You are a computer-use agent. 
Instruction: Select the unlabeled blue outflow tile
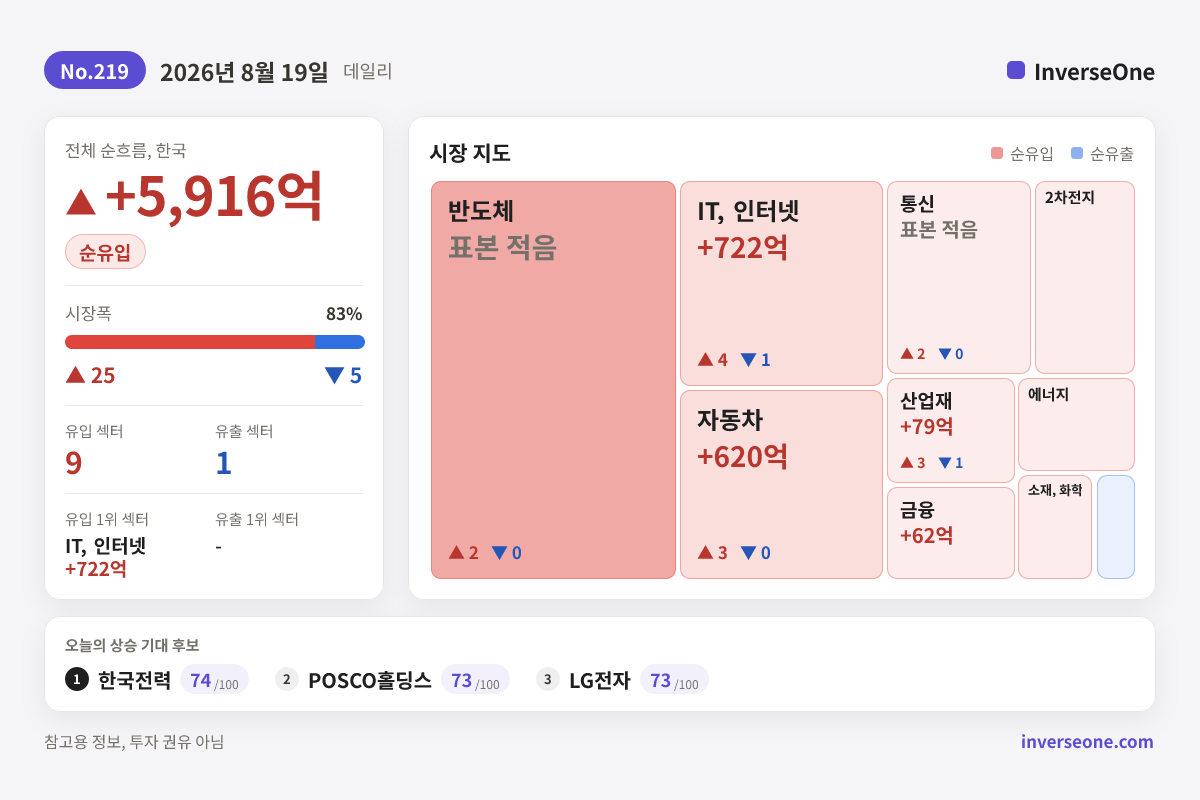click(x=1116, y=527)
